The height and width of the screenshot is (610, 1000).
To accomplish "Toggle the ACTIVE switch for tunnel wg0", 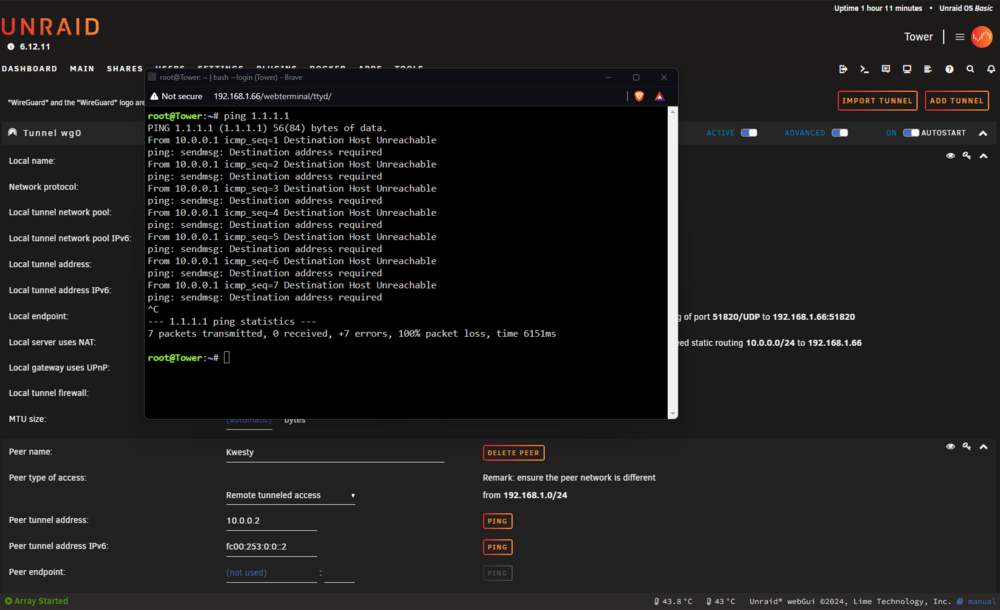I will click(x=749, y=133).
